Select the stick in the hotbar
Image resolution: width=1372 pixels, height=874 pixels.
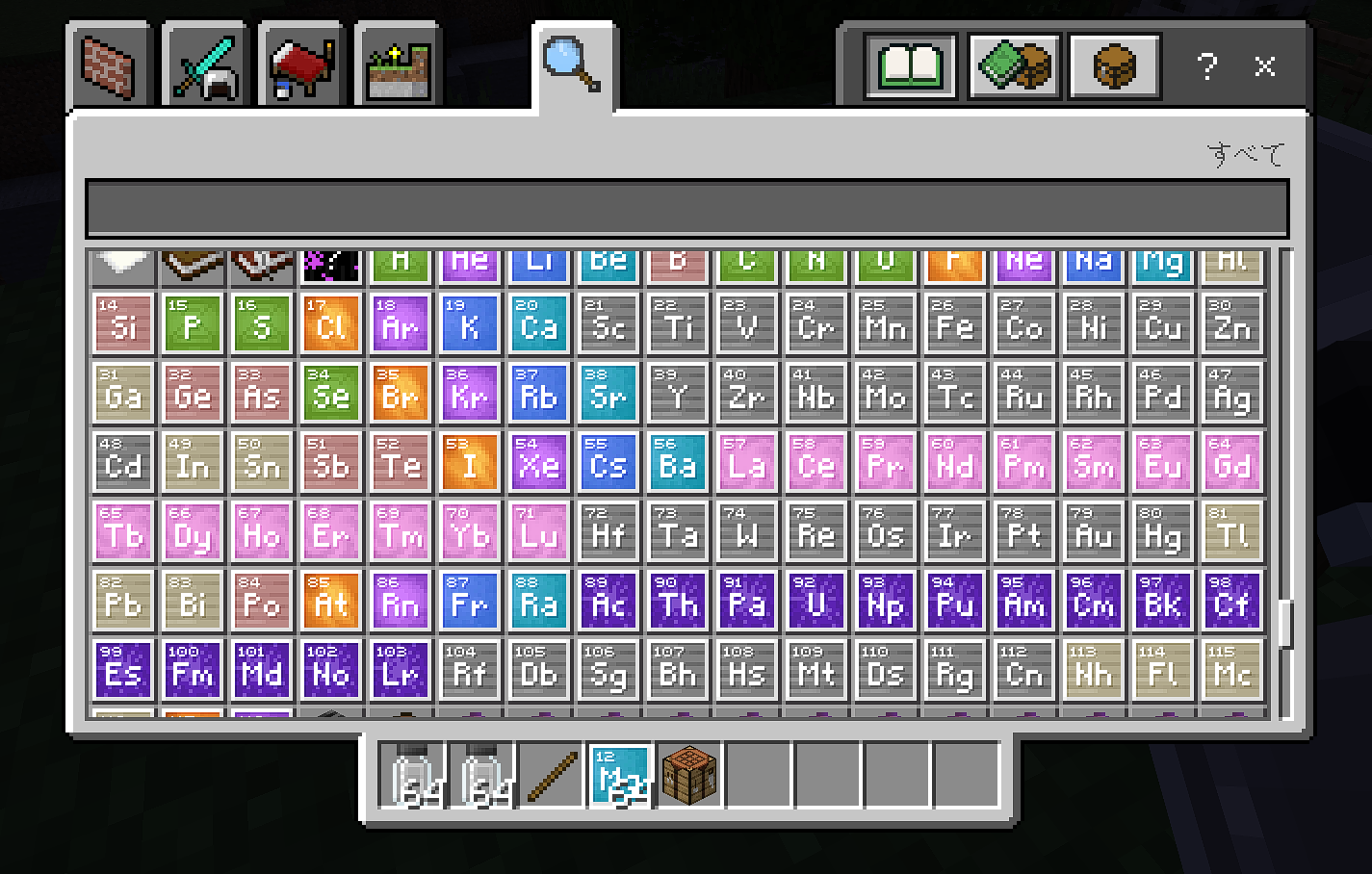tap(552, 776)
